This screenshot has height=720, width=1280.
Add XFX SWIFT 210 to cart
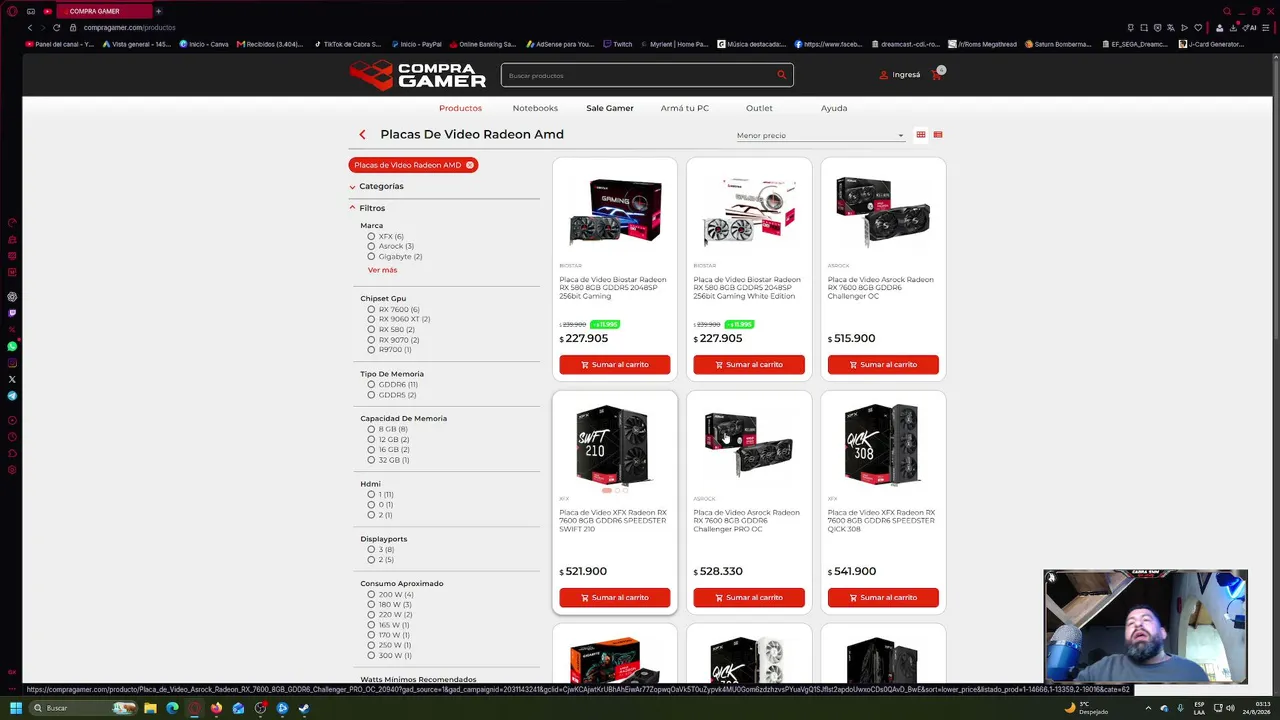(x=615, y=598)
